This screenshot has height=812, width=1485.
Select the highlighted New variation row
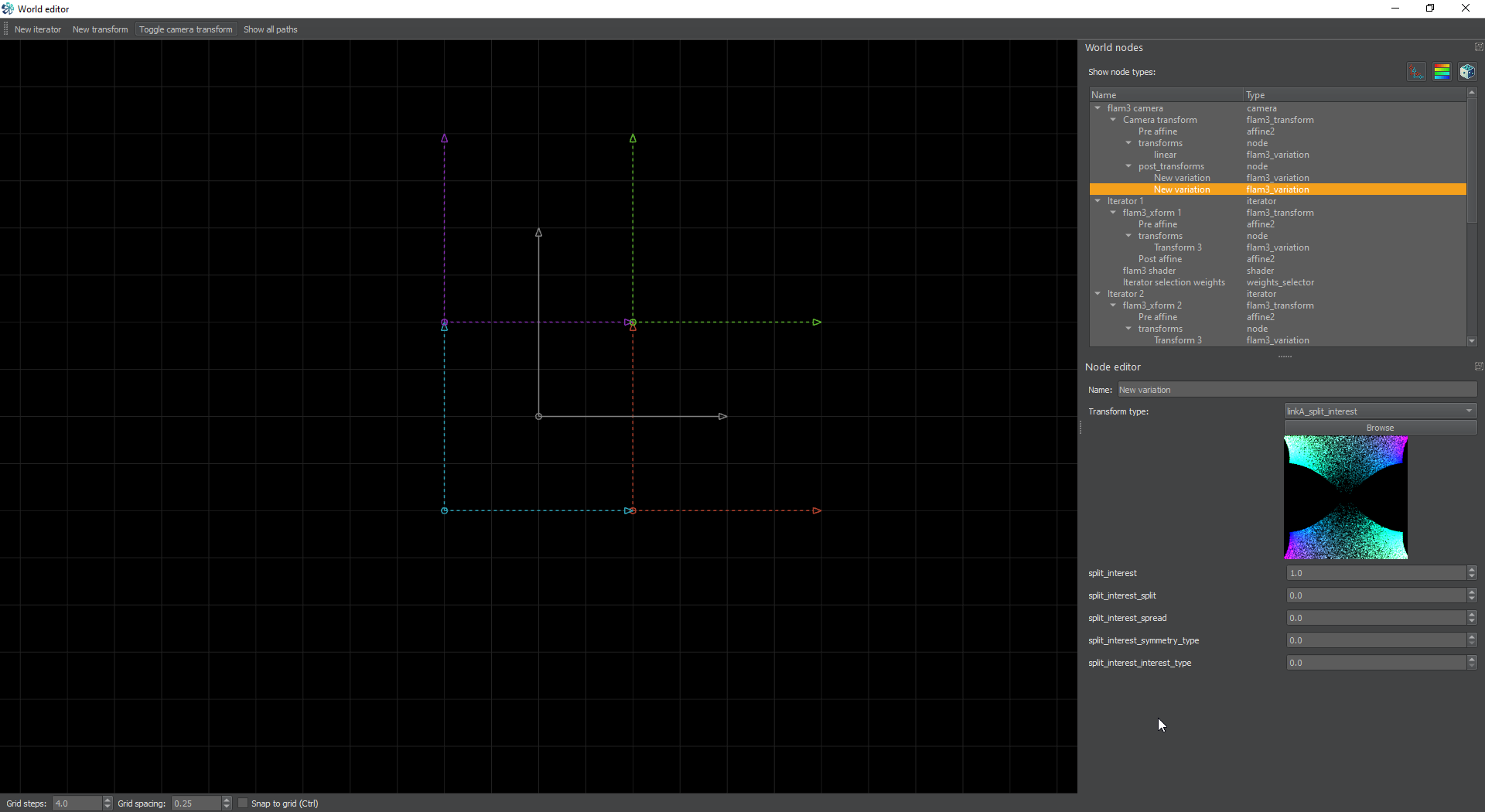[1278, 189]
